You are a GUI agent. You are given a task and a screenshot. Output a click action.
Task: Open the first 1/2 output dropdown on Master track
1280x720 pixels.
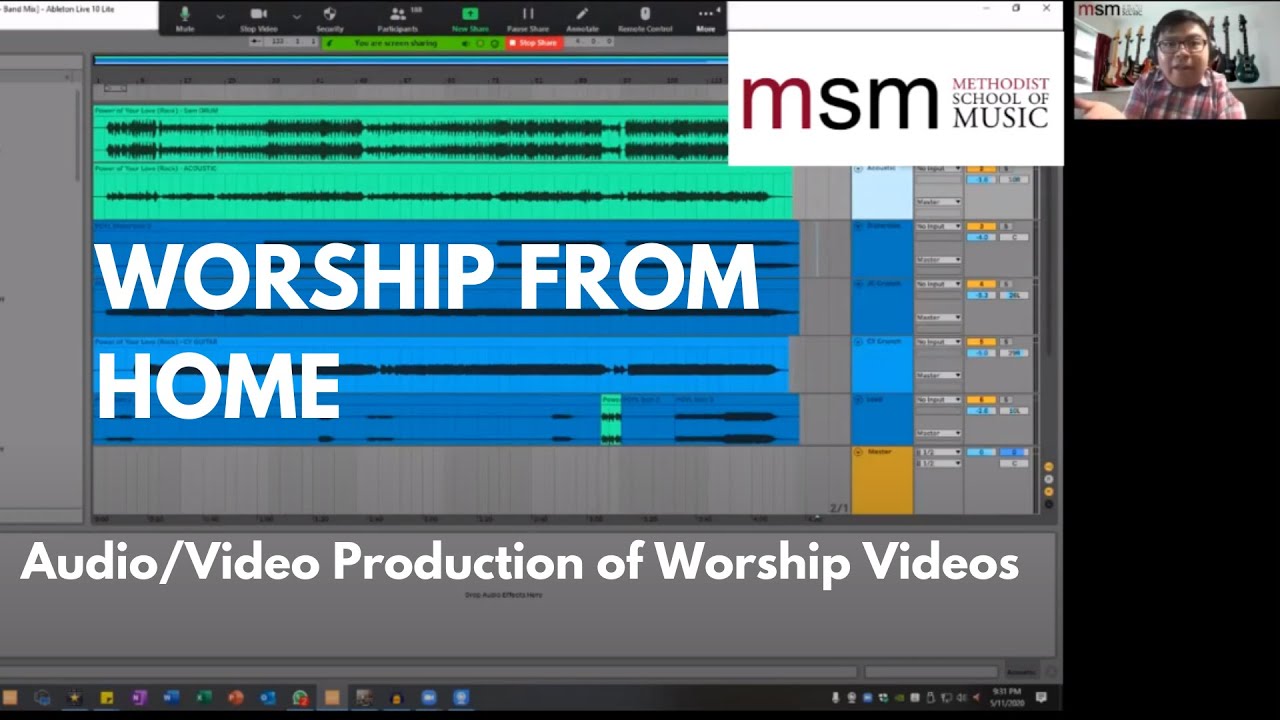[x=938, y=452]
